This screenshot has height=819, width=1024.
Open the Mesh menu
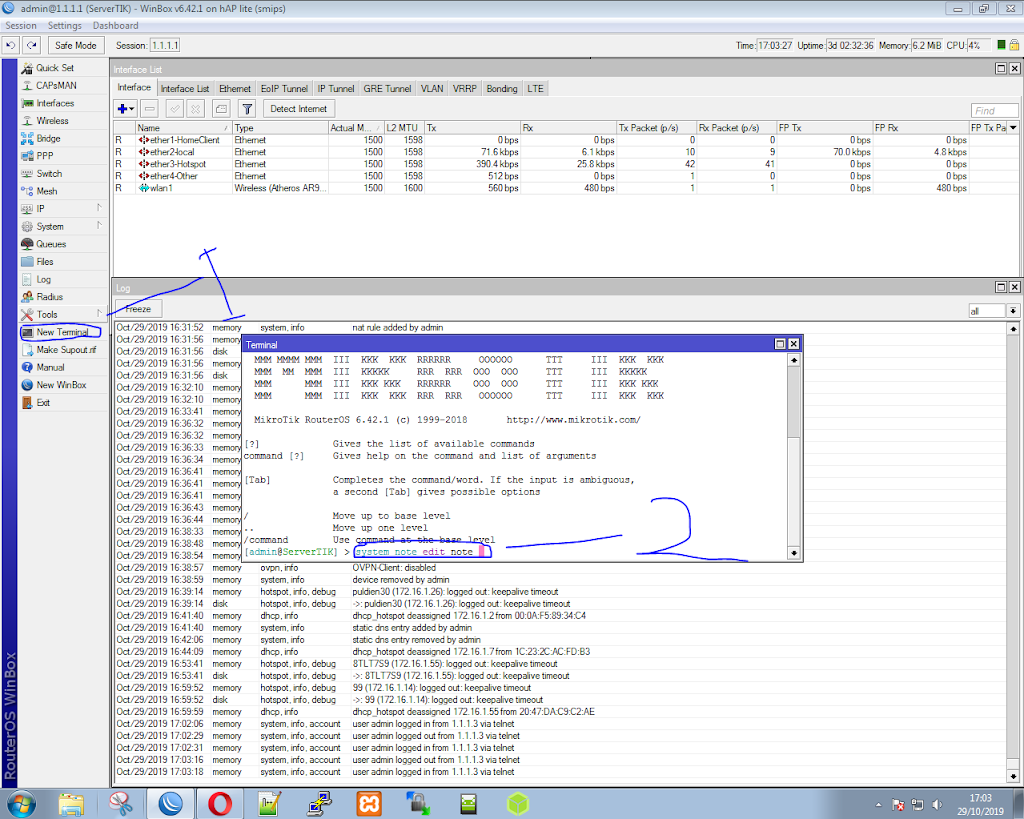click(46, 191)
